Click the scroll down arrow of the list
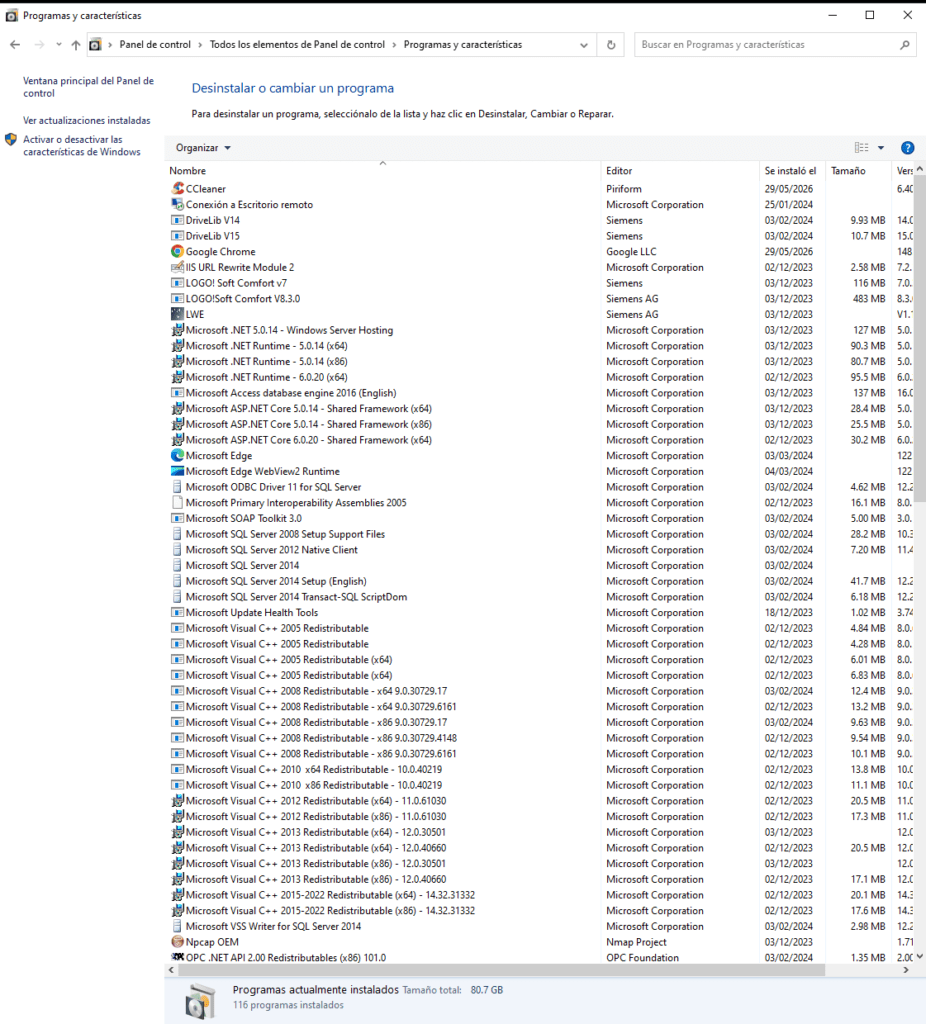 (919, 957)
